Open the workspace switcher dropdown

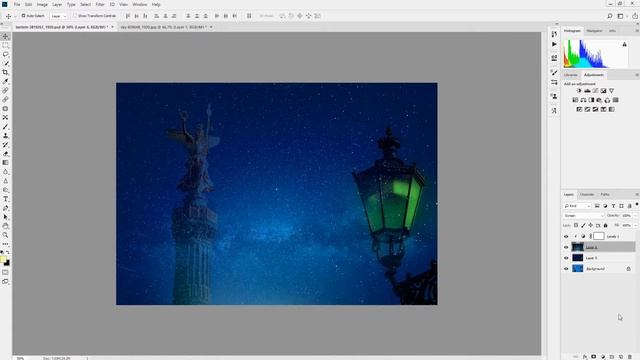point(622,16)
